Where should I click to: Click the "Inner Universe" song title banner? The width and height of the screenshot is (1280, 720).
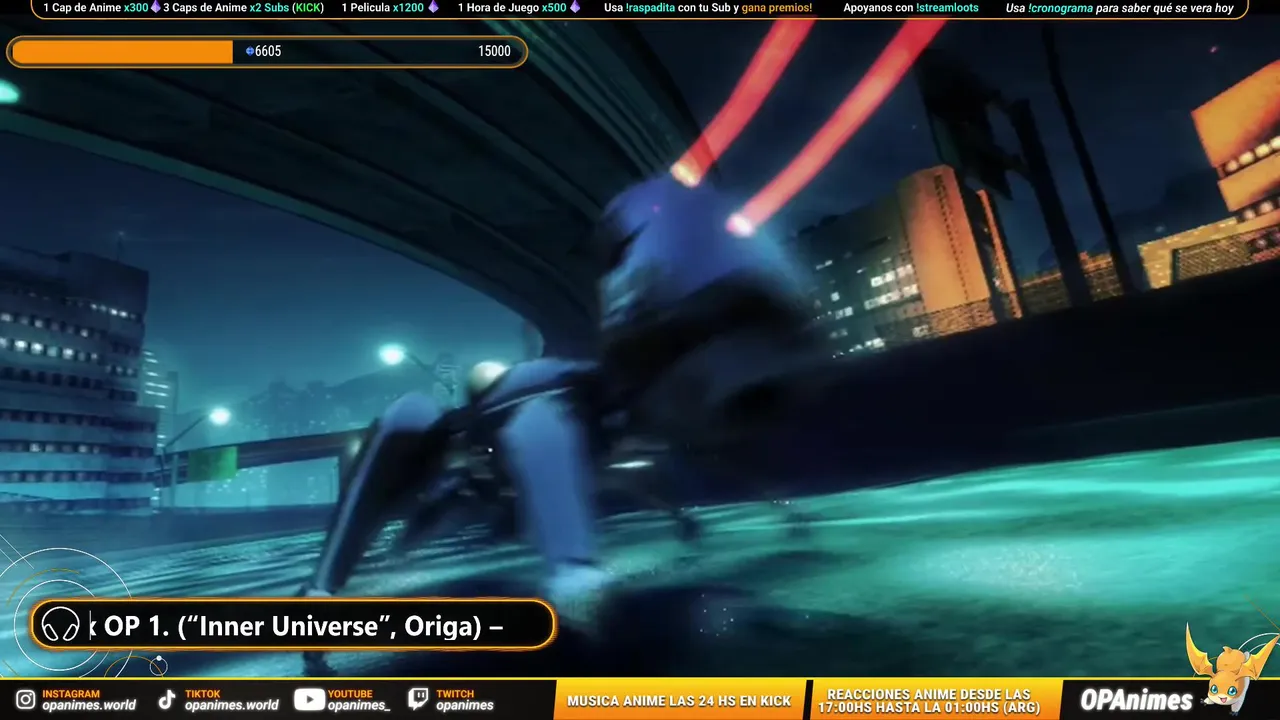coord(293,625)
